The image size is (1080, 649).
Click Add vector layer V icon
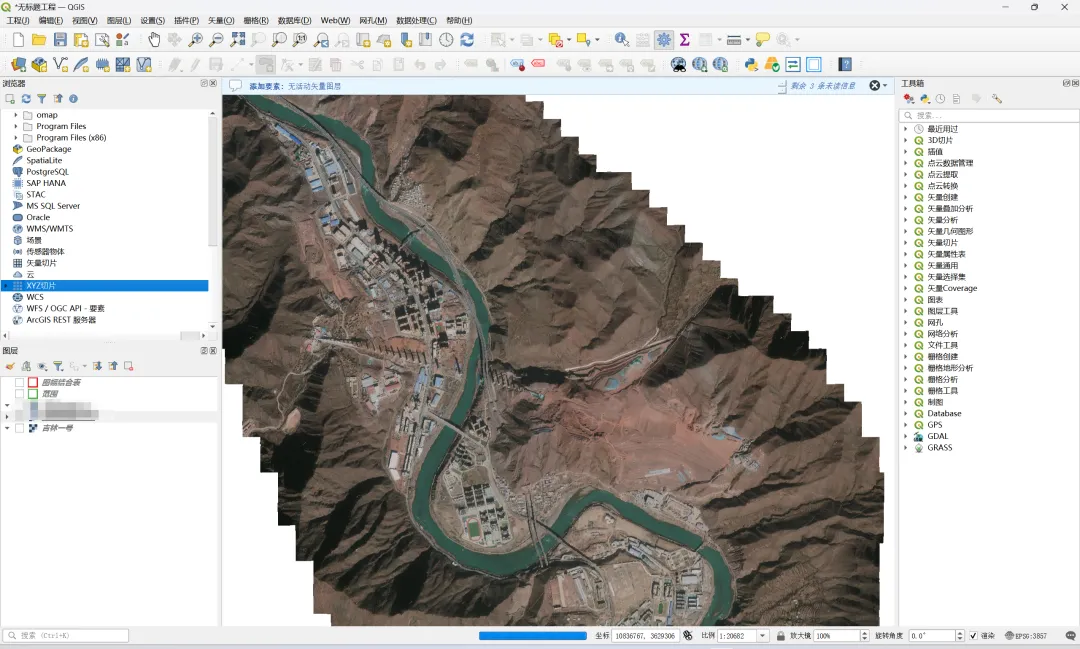click(61, 65)
